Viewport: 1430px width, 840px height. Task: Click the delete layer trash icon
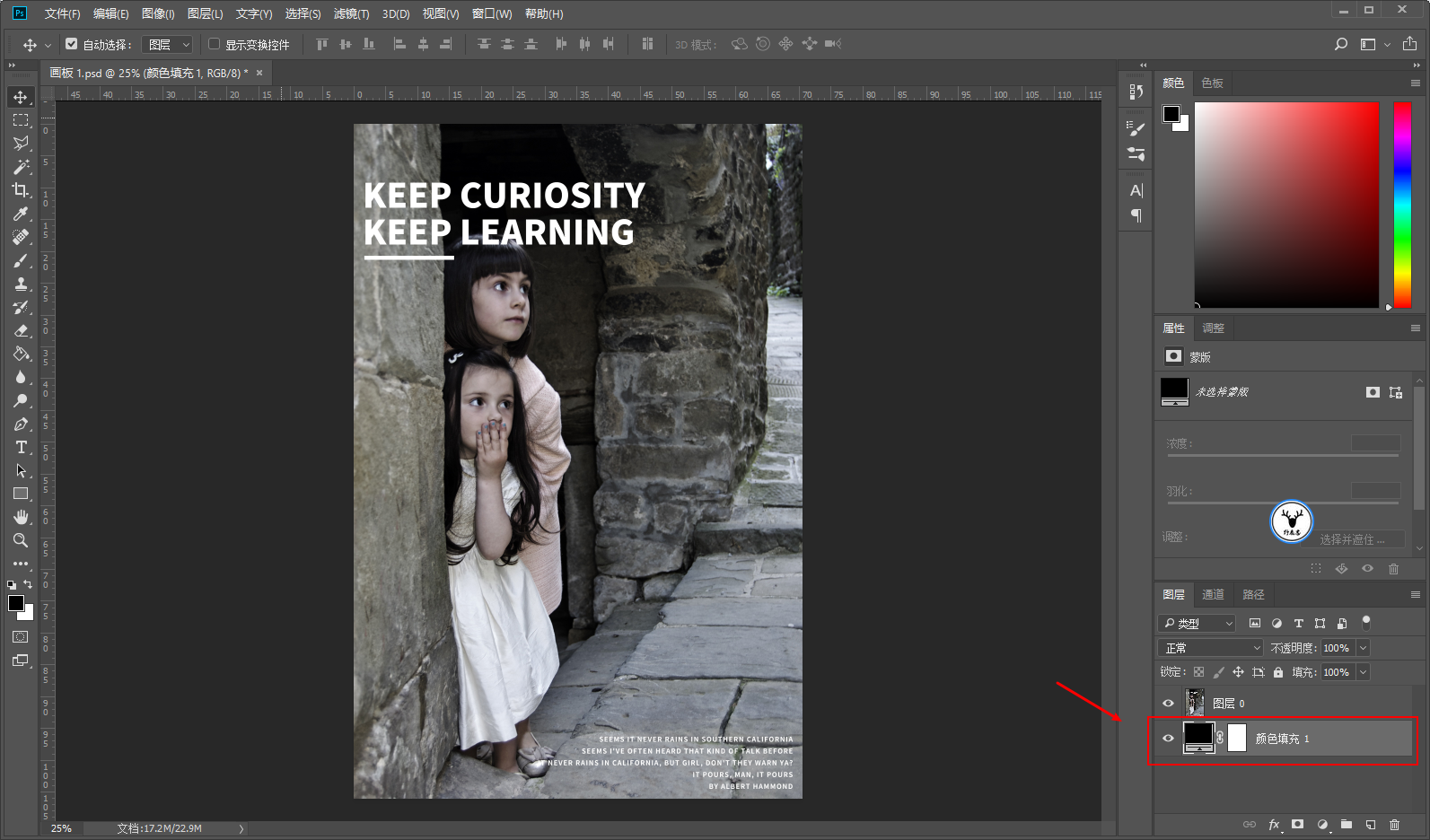coord(1394,824)
